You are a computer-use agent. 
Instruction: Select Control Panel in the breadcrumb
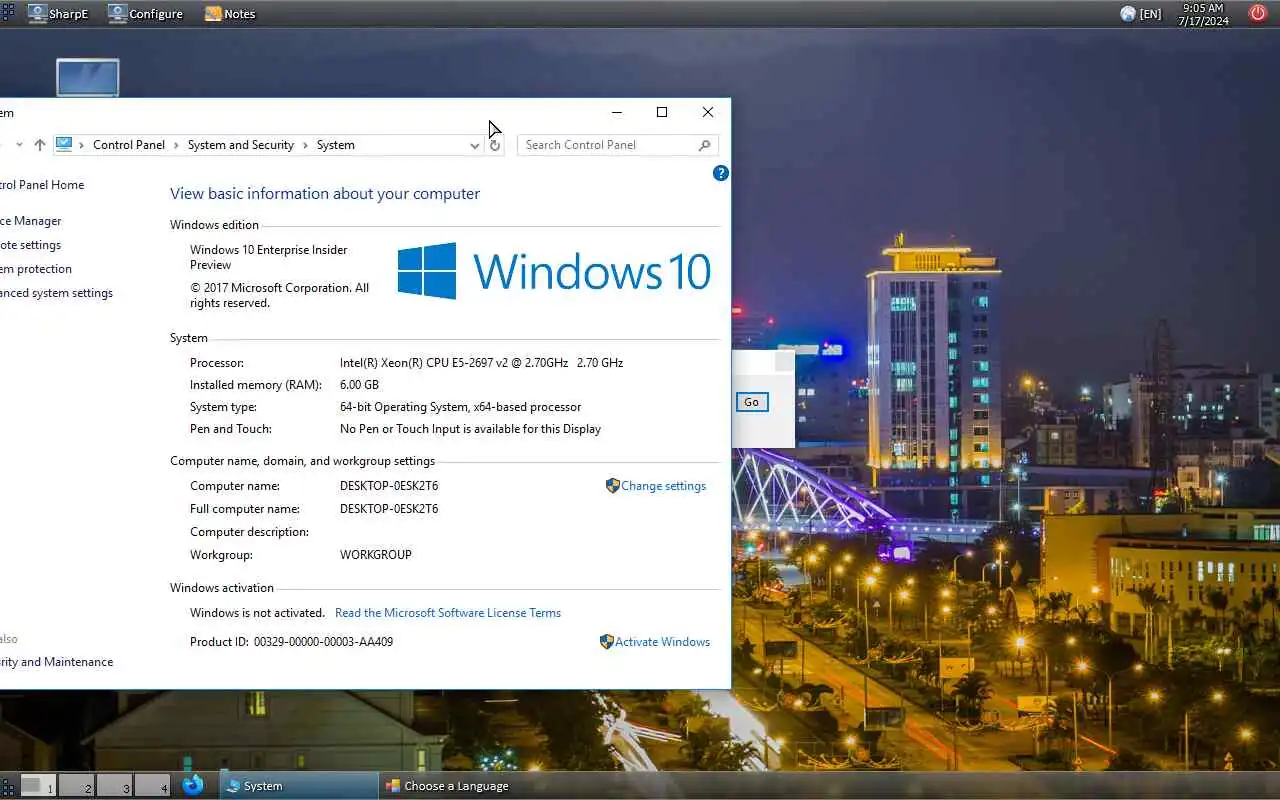pos(129,145)
